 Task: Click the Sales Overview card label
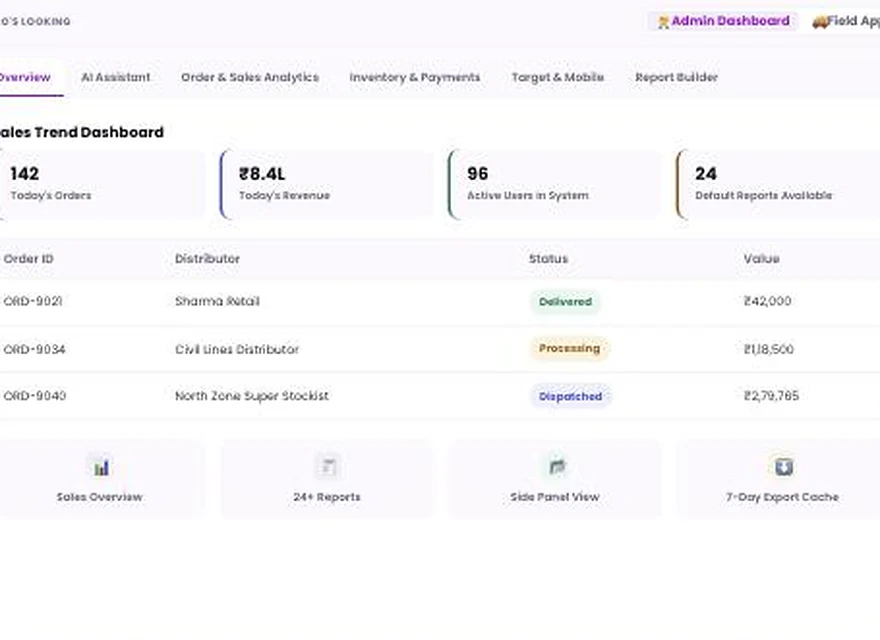click(99, 497)
